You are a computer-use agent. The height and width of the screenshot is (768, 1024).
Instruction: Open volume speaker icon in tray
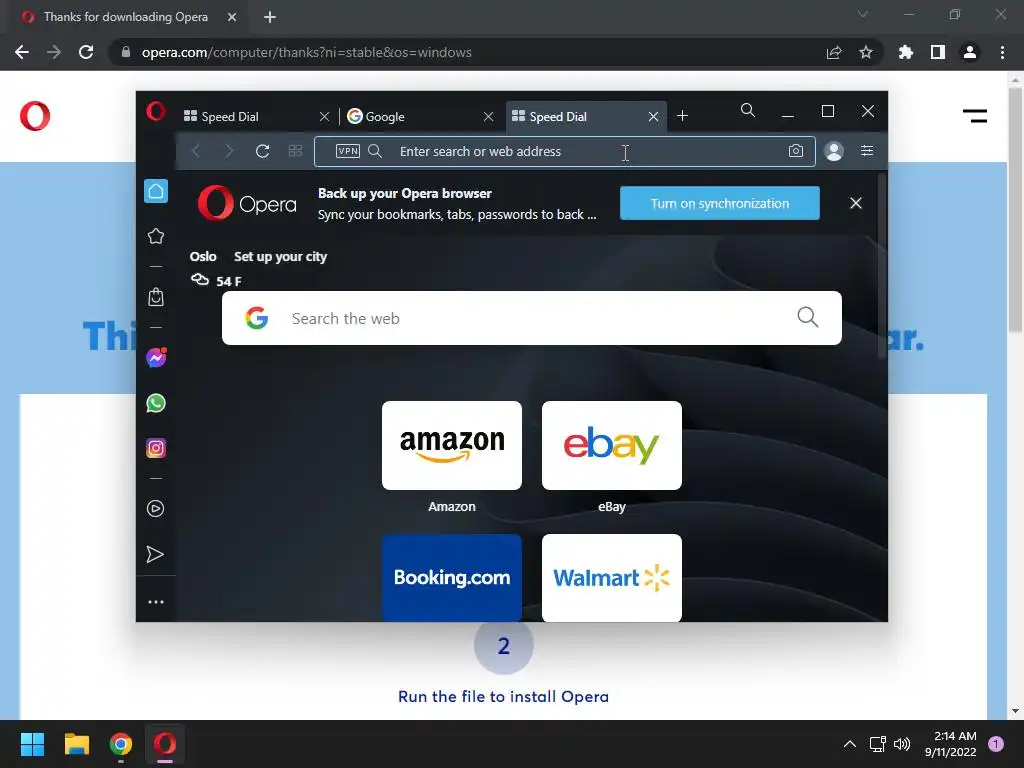click(x=902, y=744)
